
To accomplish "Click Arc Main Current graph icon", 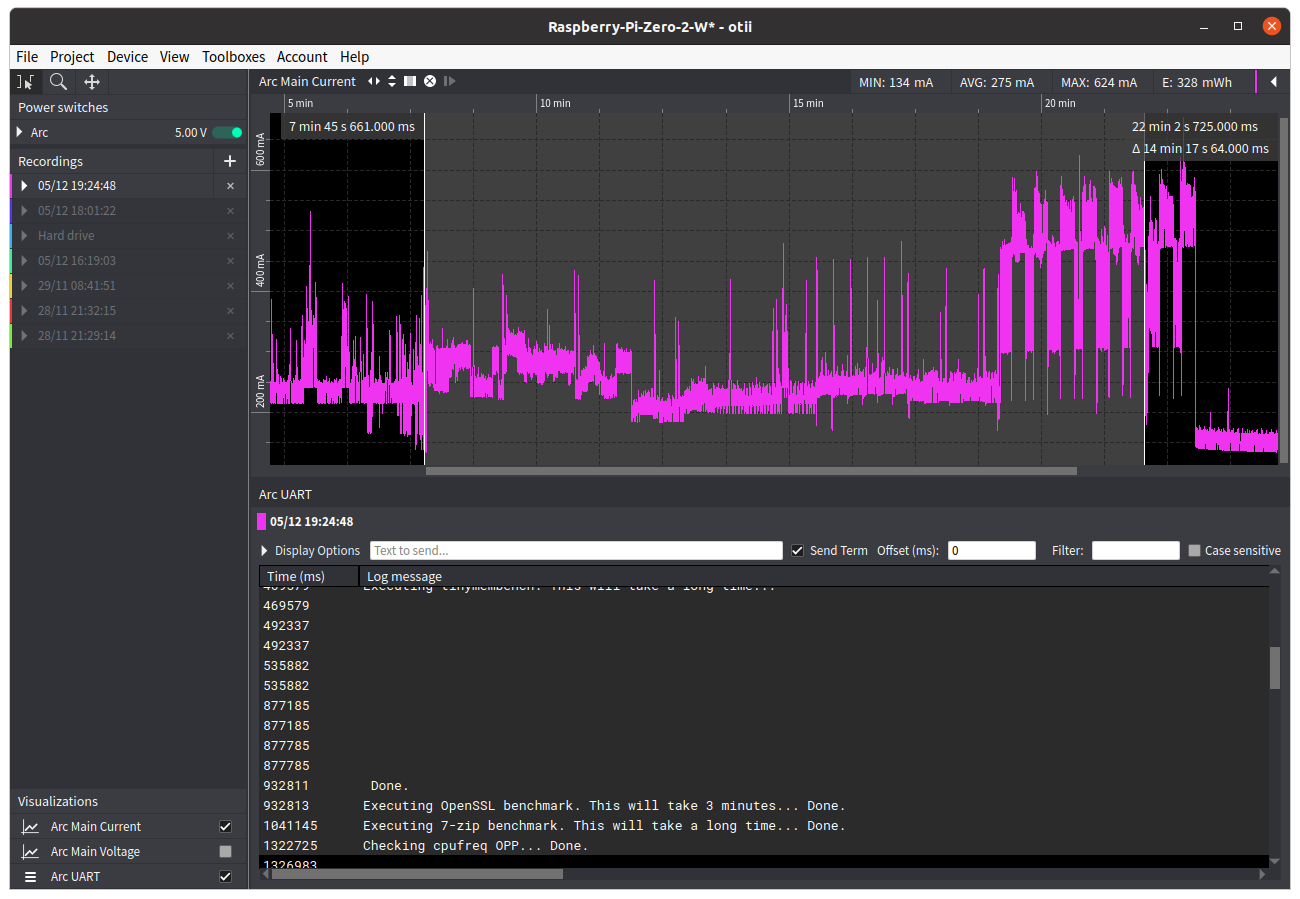I will click(x=31, y=827).
